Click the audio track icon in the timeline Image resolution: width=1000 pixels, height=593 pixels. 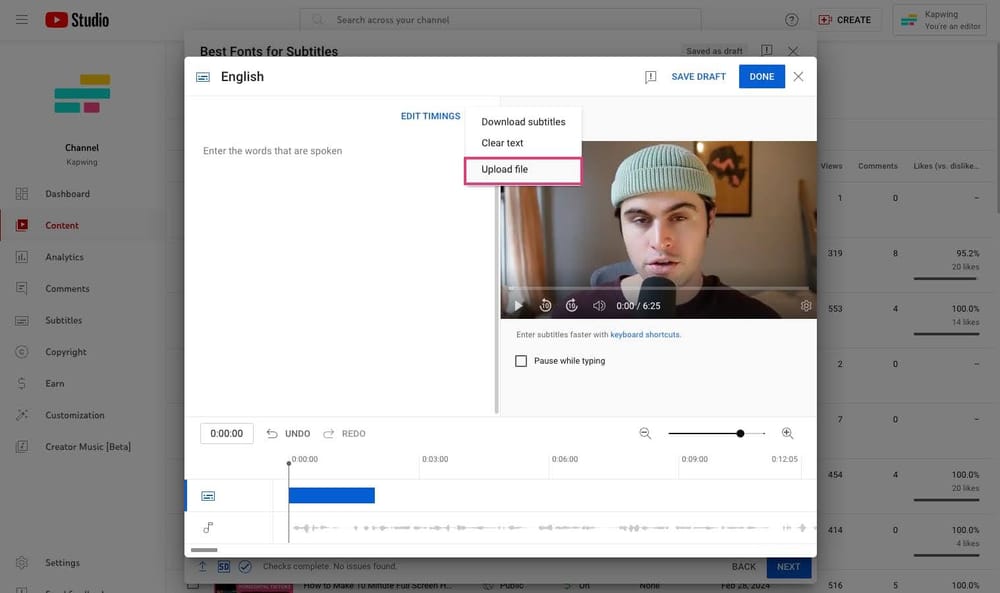click(208, 527)
